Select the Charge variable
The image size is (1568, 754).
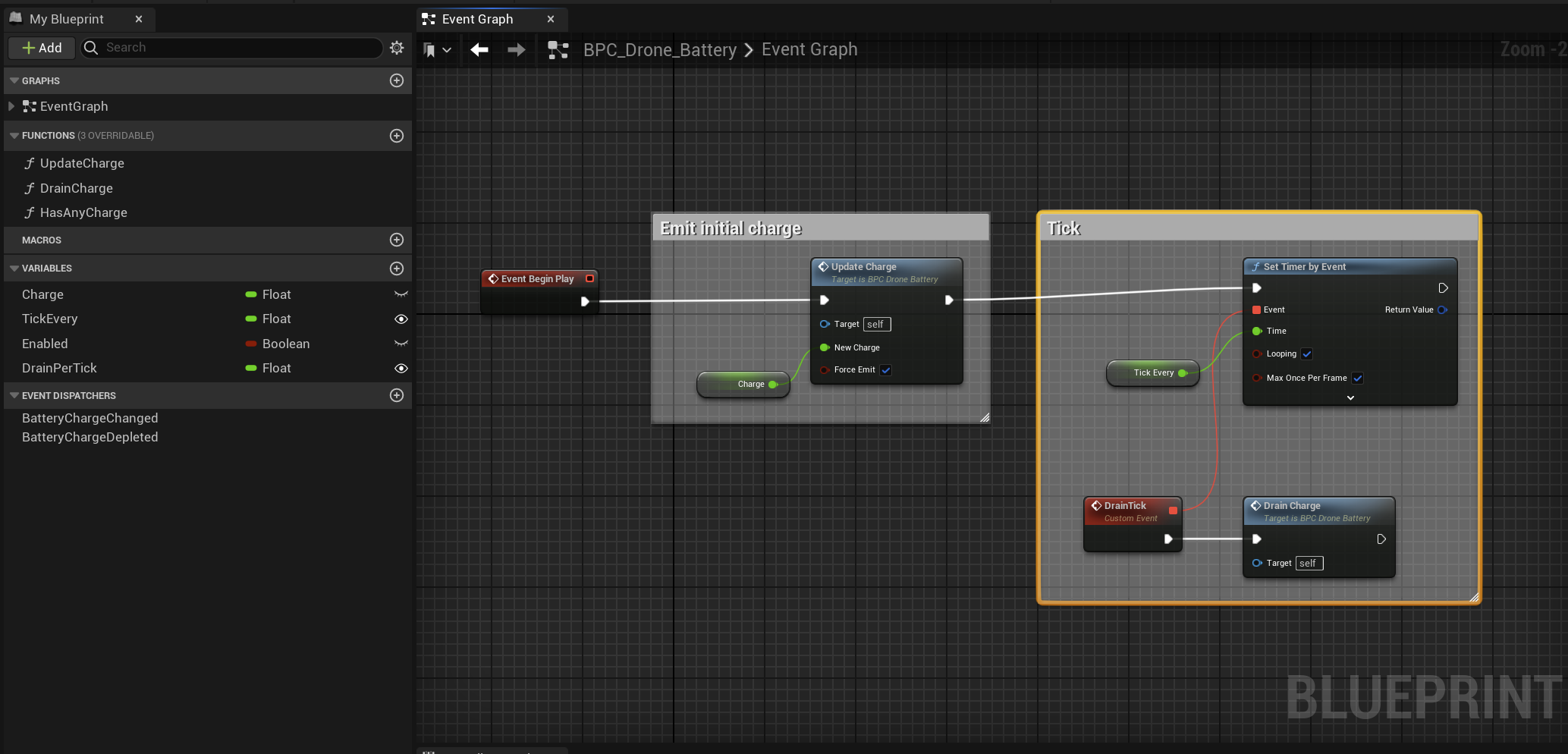click(42, 294)
